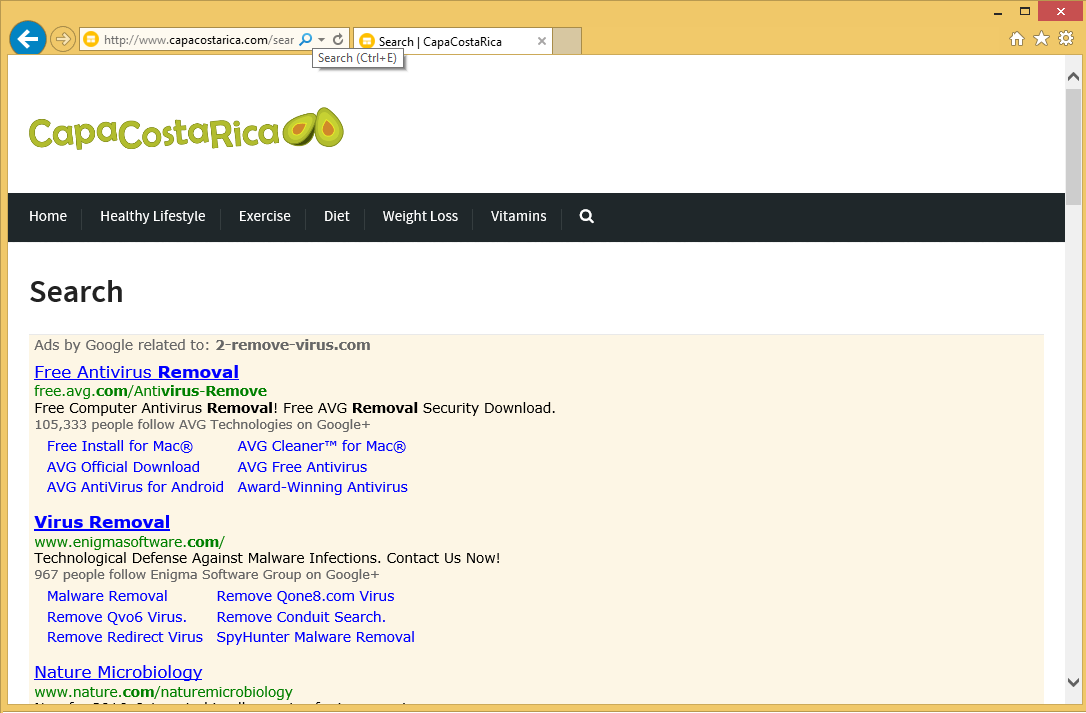Refresh the current page
Screen dimensions: 1086x713
[338, 41]
